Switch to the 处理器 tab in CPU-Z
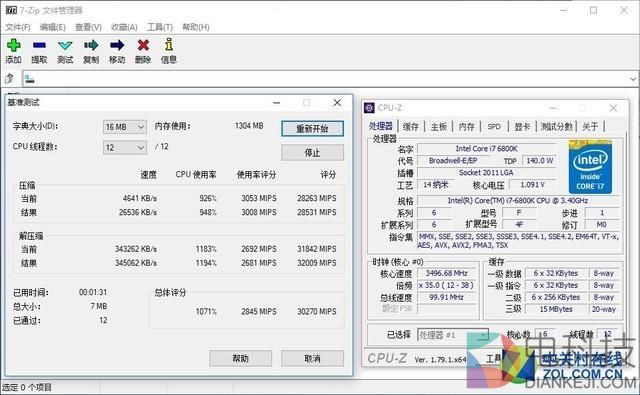640x395 pixels. click(380, 126)
